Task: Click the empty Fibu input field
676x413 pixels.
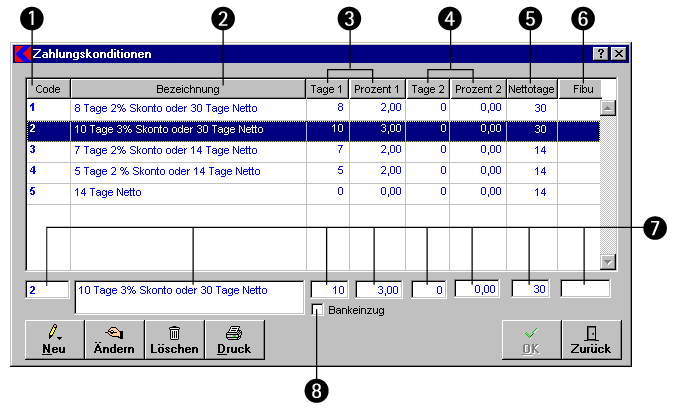Action: point(585,289)
